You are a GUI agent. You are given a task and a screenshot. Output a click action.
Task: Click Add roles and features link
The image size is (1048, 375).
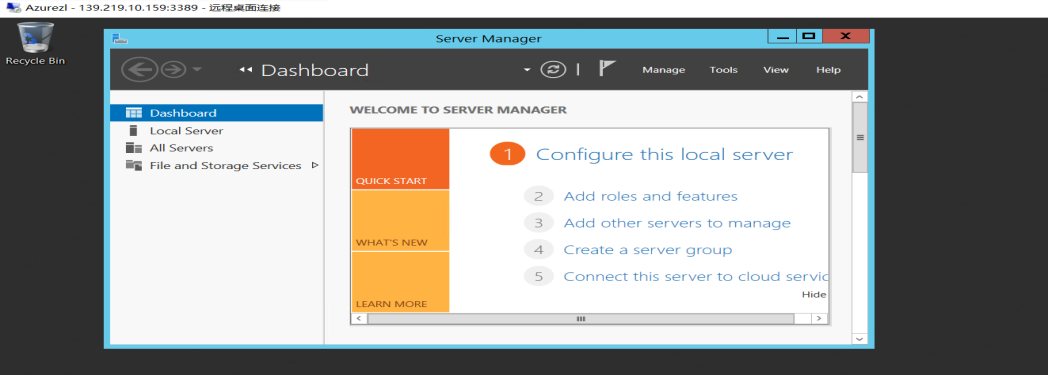click(650, 197)
